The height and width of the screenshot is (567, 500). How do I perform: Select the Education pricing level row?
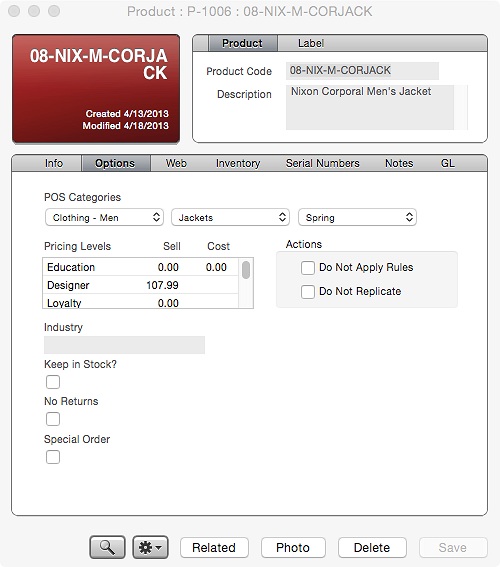click(x=141, y=267)
